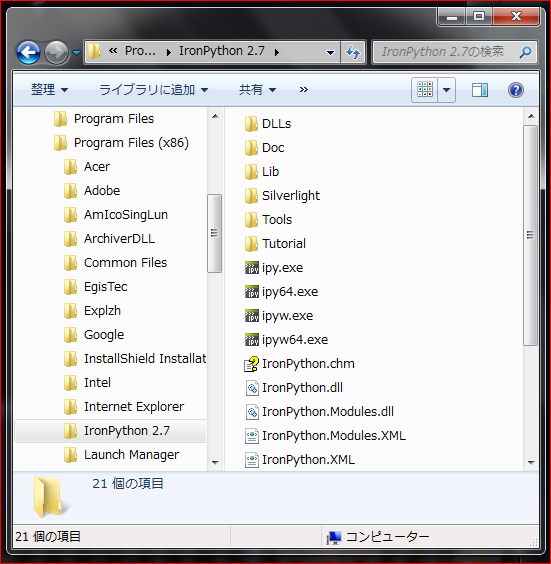Open the view options dropdown arrow
This screenshot has height=564, width=551.
[x=446, y=90]
